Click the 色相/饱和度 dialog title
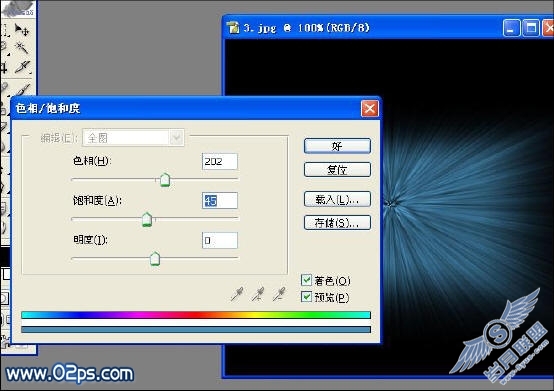This screenshot has height=391, width=554. pos(48,108)
